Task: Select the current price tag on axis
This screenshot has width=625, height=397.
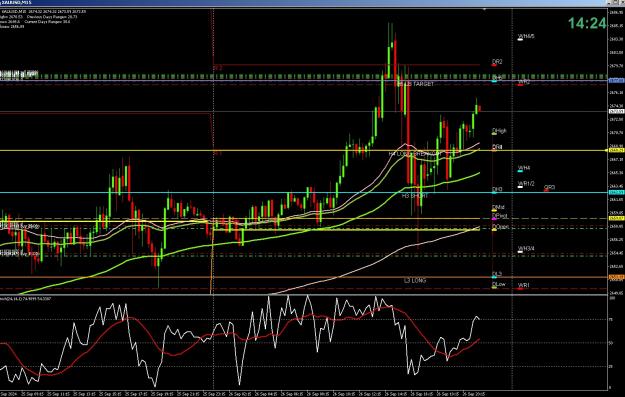Action: click(617, 111)
